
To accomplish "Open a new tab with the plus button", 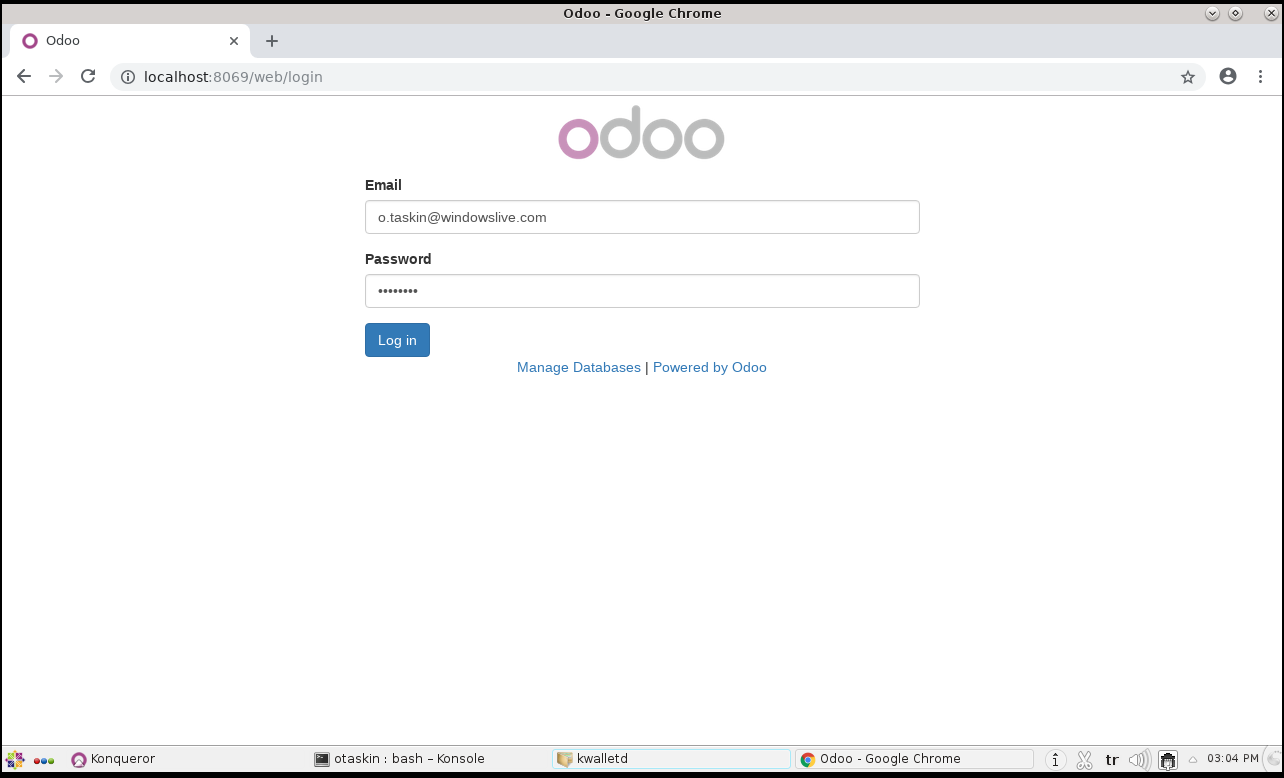I will (272, 41).
